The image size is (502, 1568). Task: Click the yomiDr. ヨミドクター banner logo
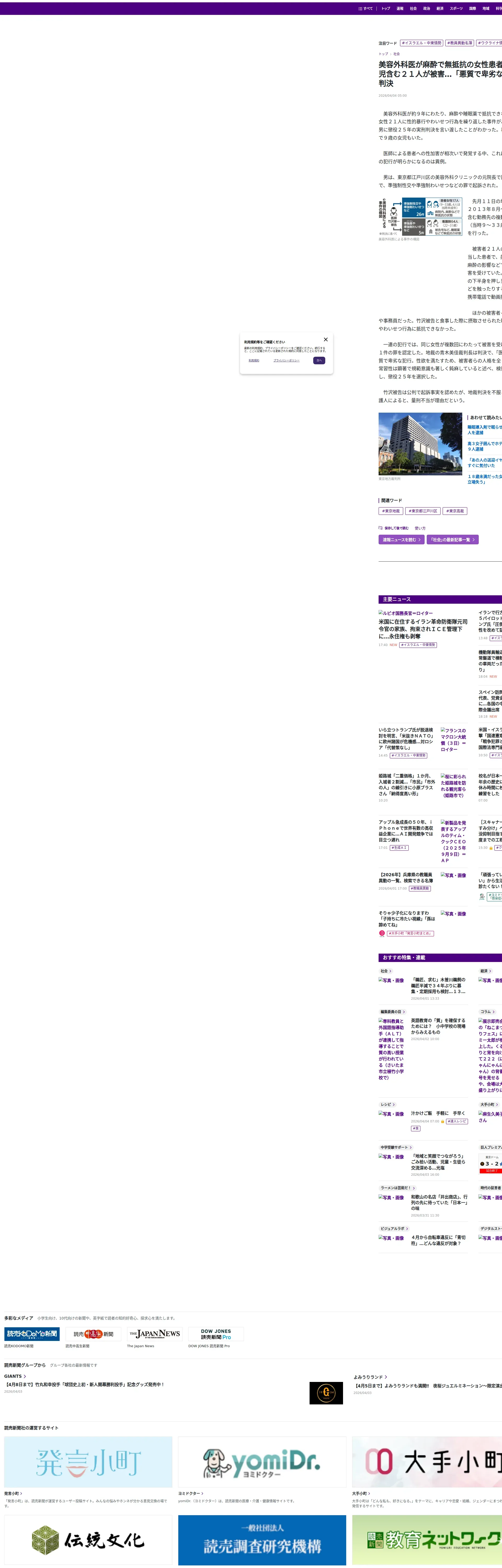[x=262, y=1462]
